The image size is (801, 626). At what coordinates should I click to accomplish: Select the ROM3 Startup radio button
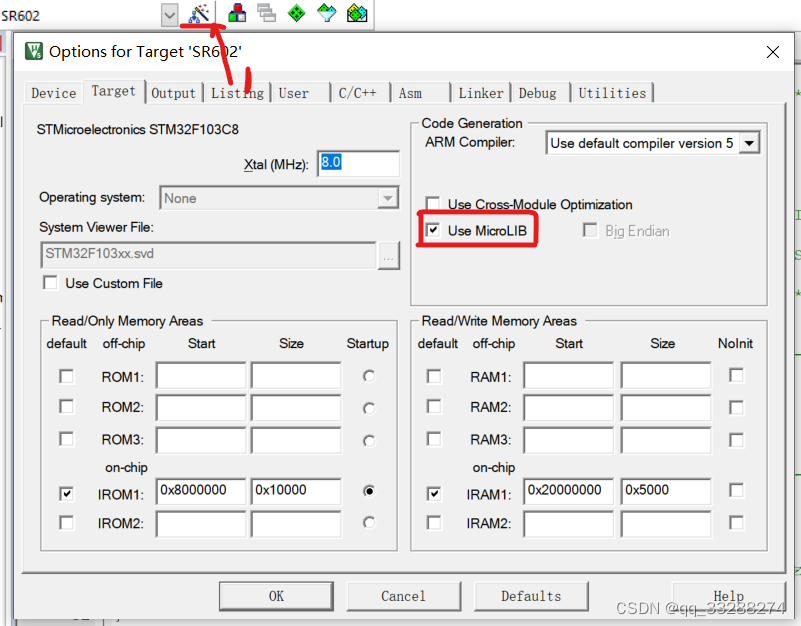(369, 440)
